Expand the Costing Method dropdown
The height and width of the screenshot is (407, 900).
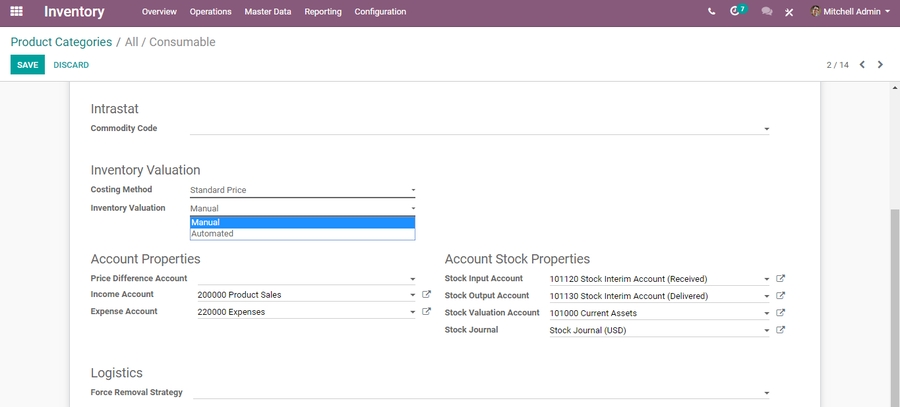[x=302, y=190]
